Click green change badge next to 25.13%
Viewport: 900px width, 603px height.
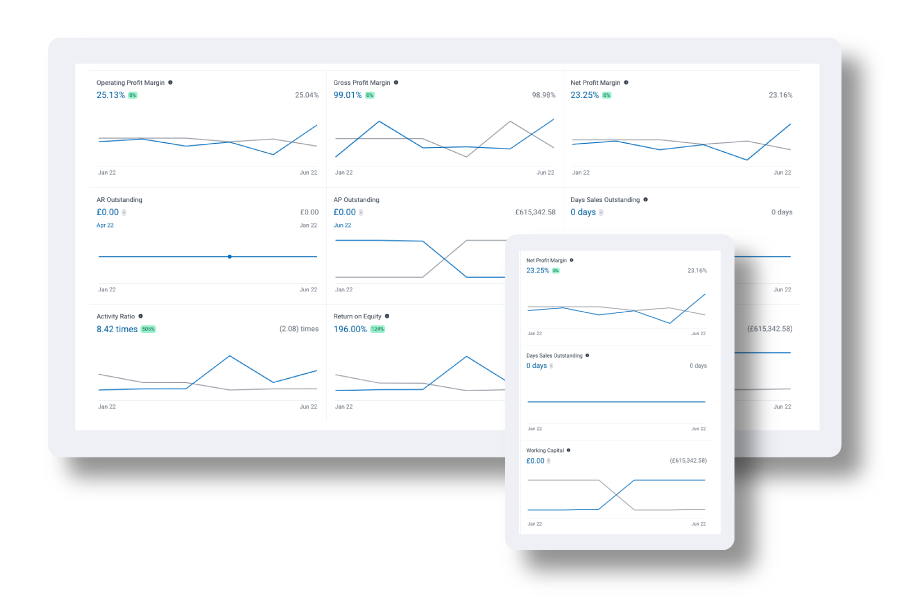pyautogui.click(x=133, y=95)
